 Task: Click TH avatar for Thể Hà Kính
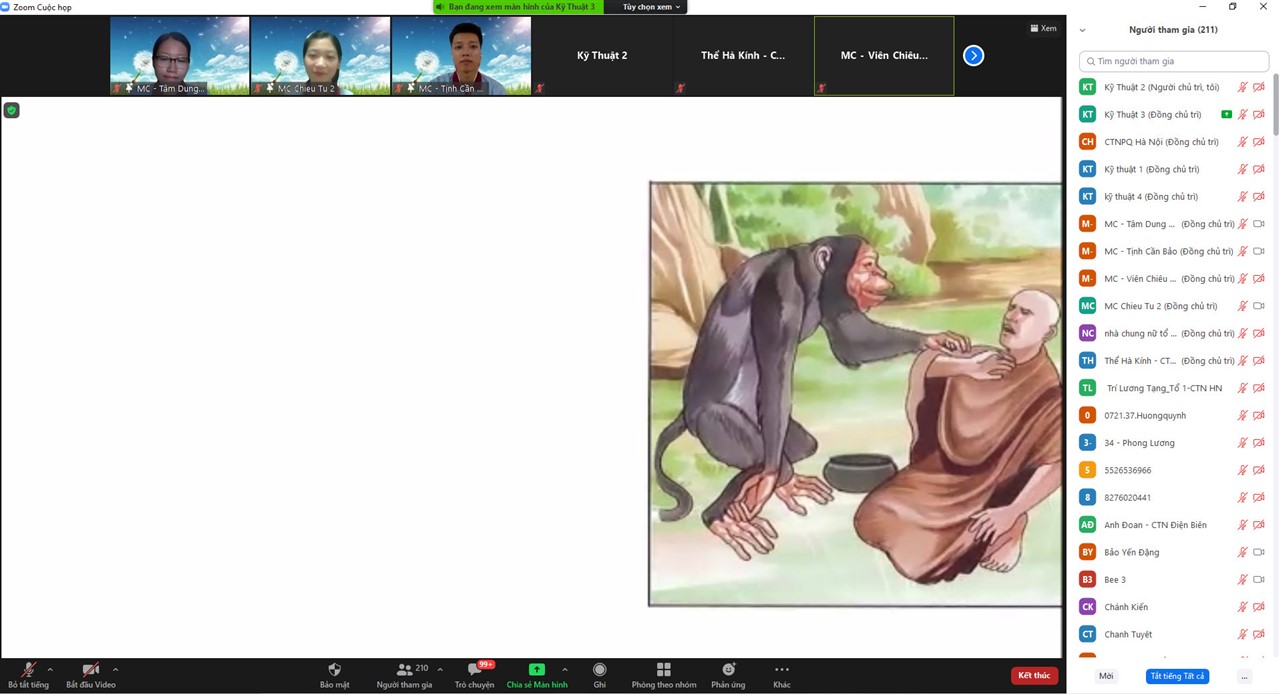[1088, 360]
